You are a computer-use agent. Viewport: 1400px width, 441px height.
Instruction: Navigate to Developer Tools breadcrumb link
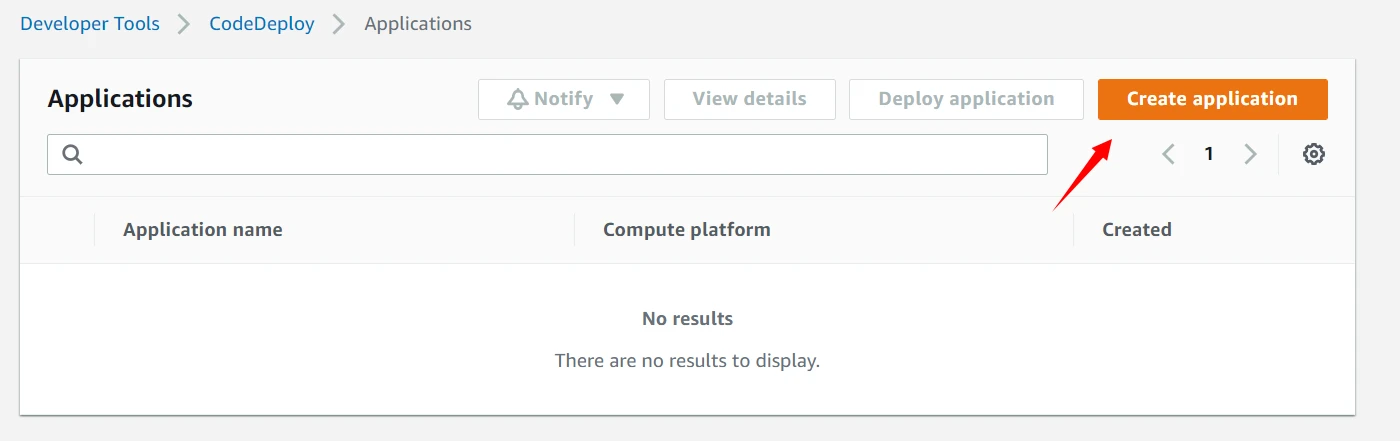[90, 24]
